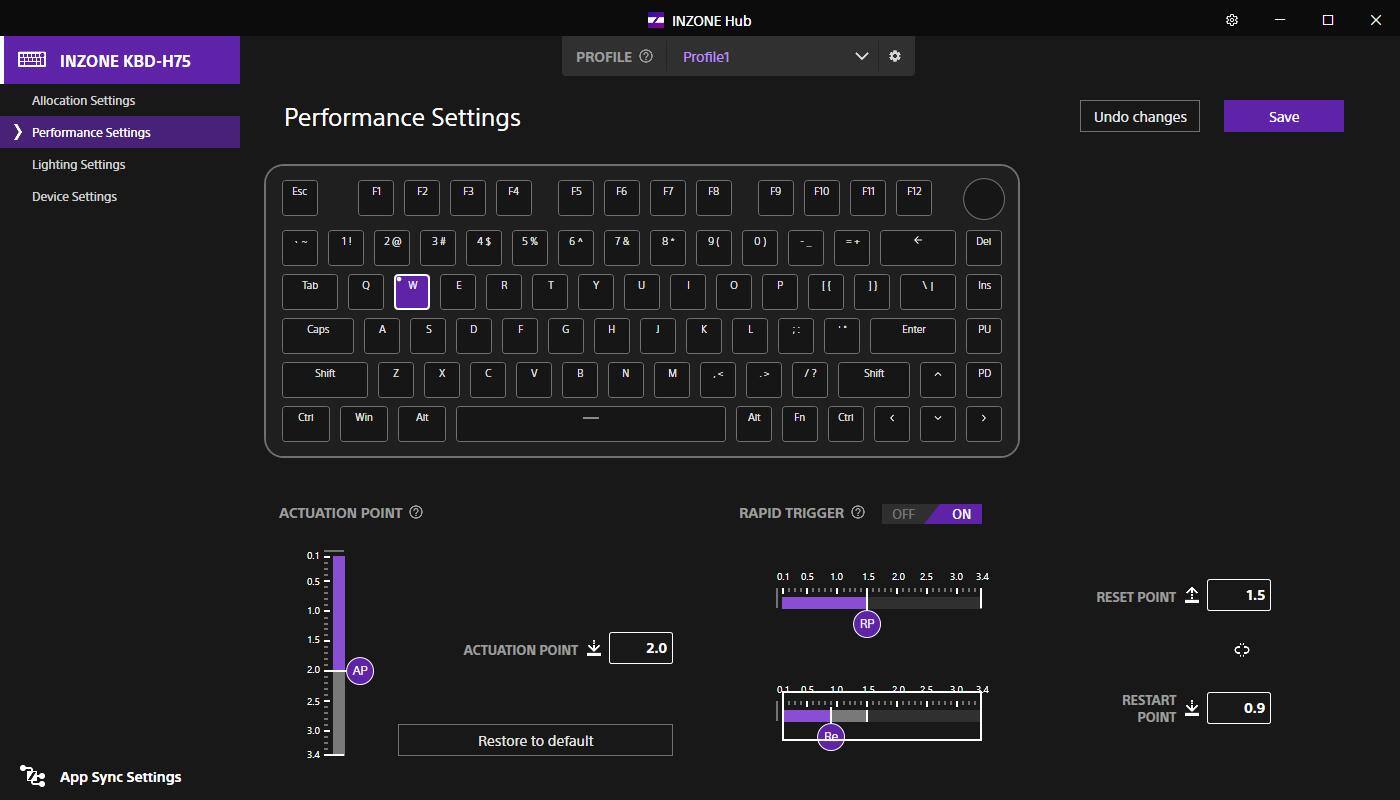Image resolution: width=1400 pixels, height=800 pixels.
Task: Go to Lighting Settings
Action: 78,164
